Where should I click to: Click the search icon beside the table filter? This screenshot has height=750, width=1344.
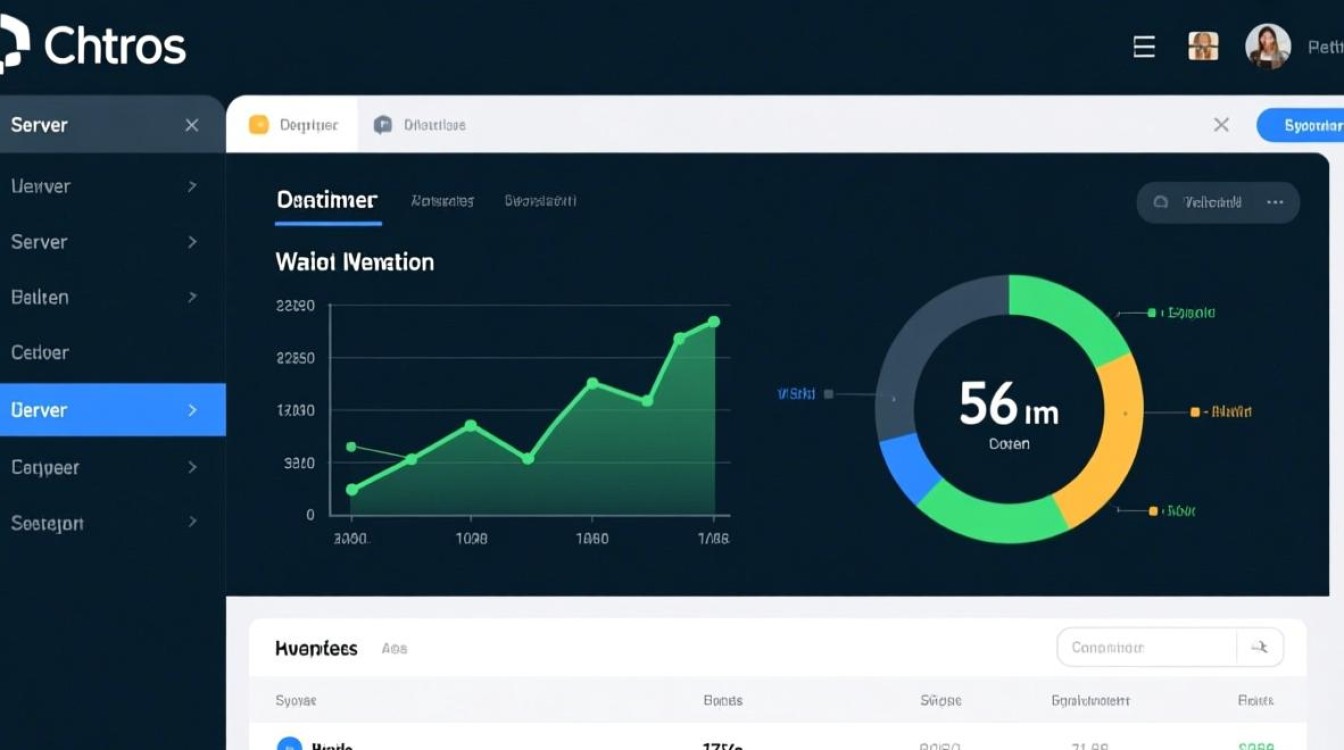pos(1260,647)
